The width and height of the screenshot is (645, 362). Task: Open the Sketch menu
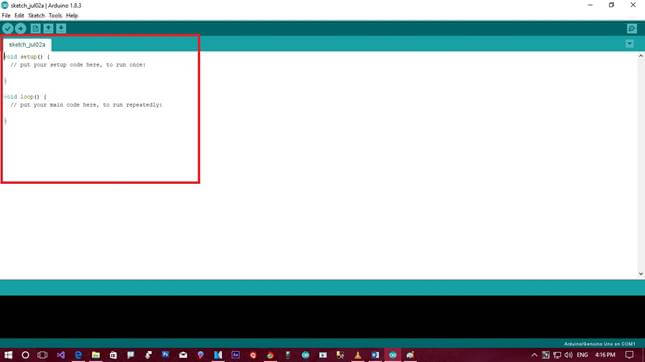click(36, 16)
